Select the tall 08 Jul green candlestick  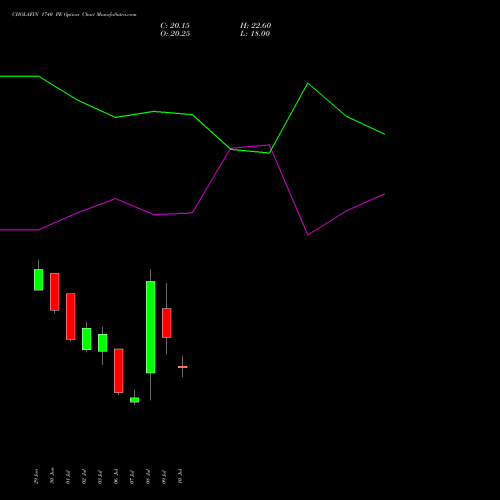(x=151, y=327)
